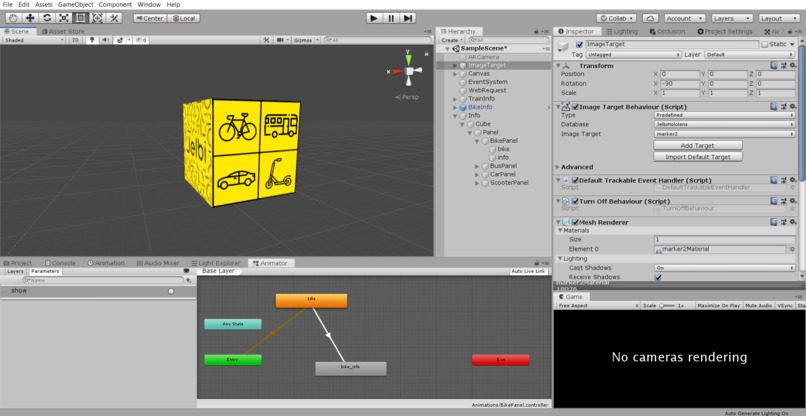Click the Pause button
The height and width of the screenshot is (416, 806).
(x=391, y=18)
